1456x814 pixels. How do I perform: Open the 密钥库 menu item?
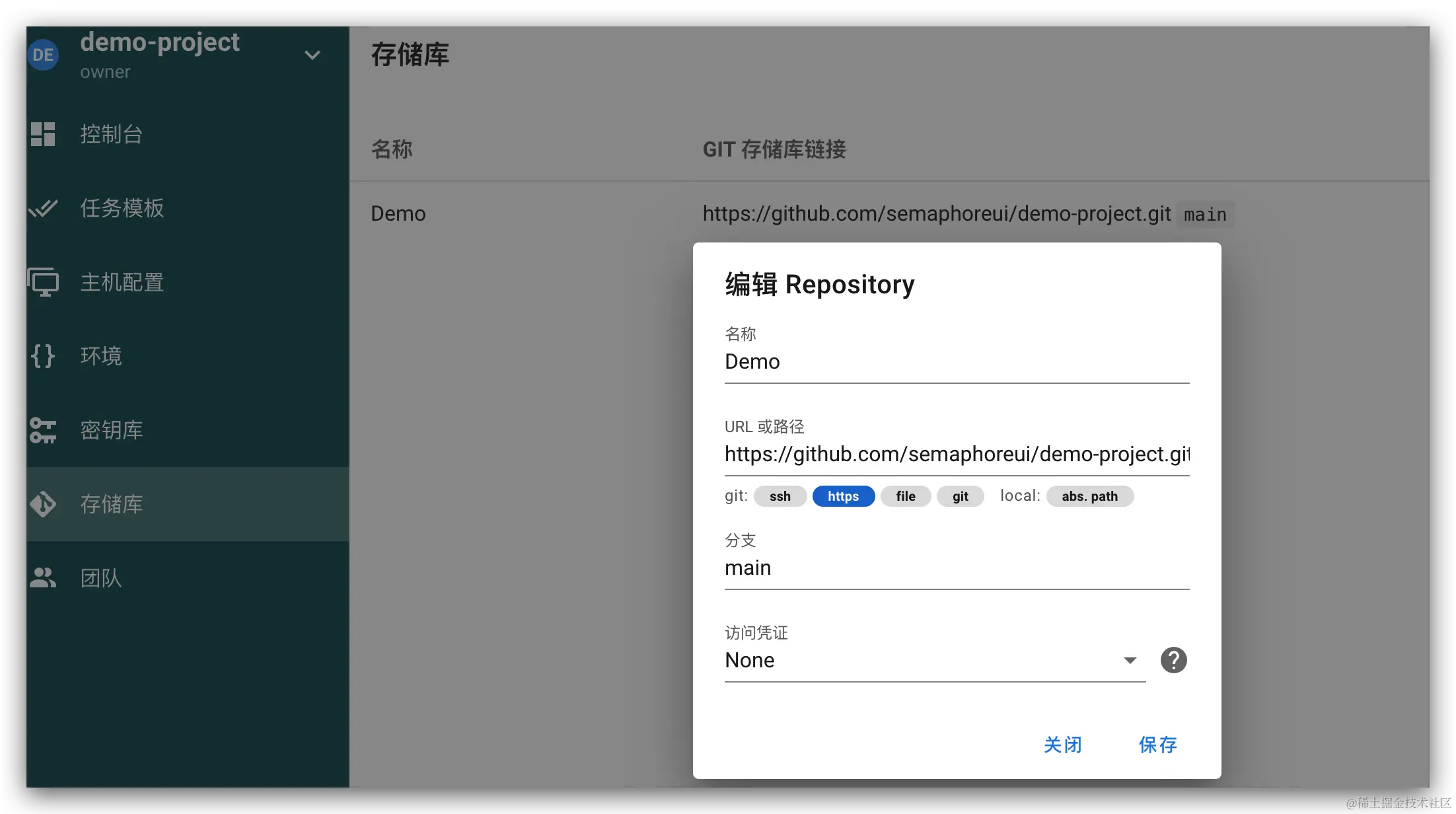click(112, 430)
